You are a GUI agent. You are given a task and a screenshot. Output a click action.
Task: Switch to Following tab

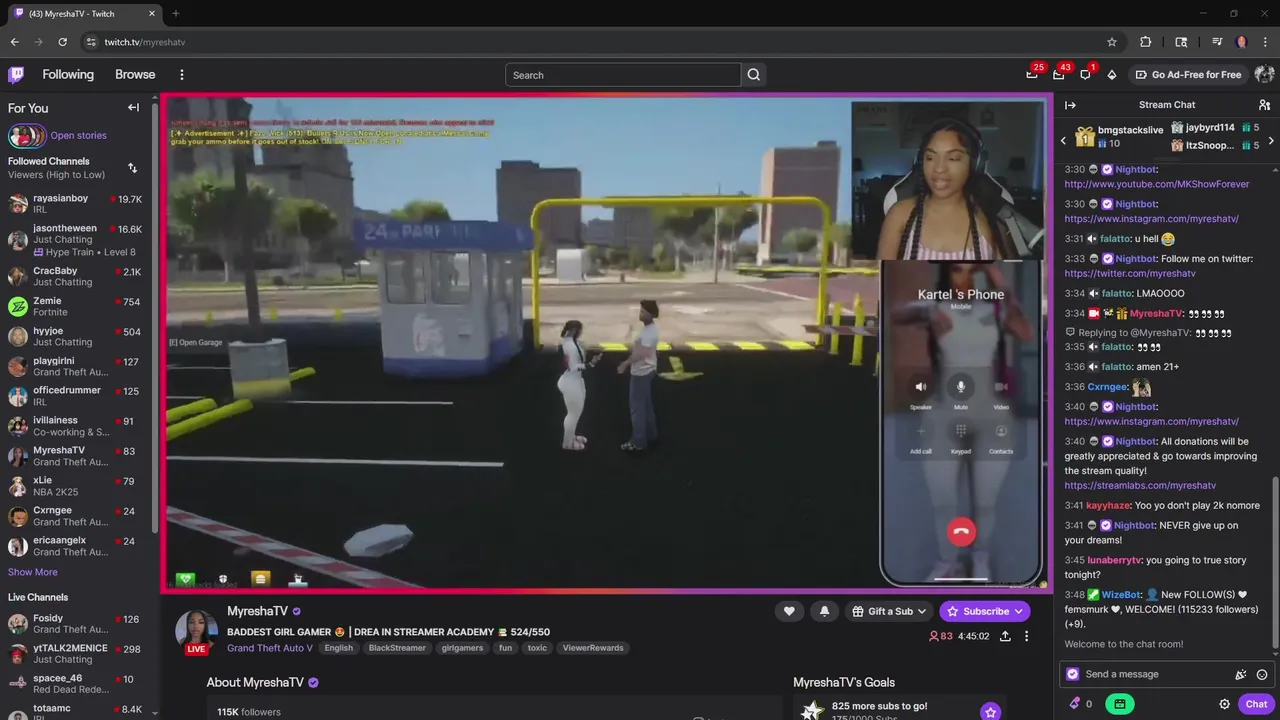coord(68,74)
